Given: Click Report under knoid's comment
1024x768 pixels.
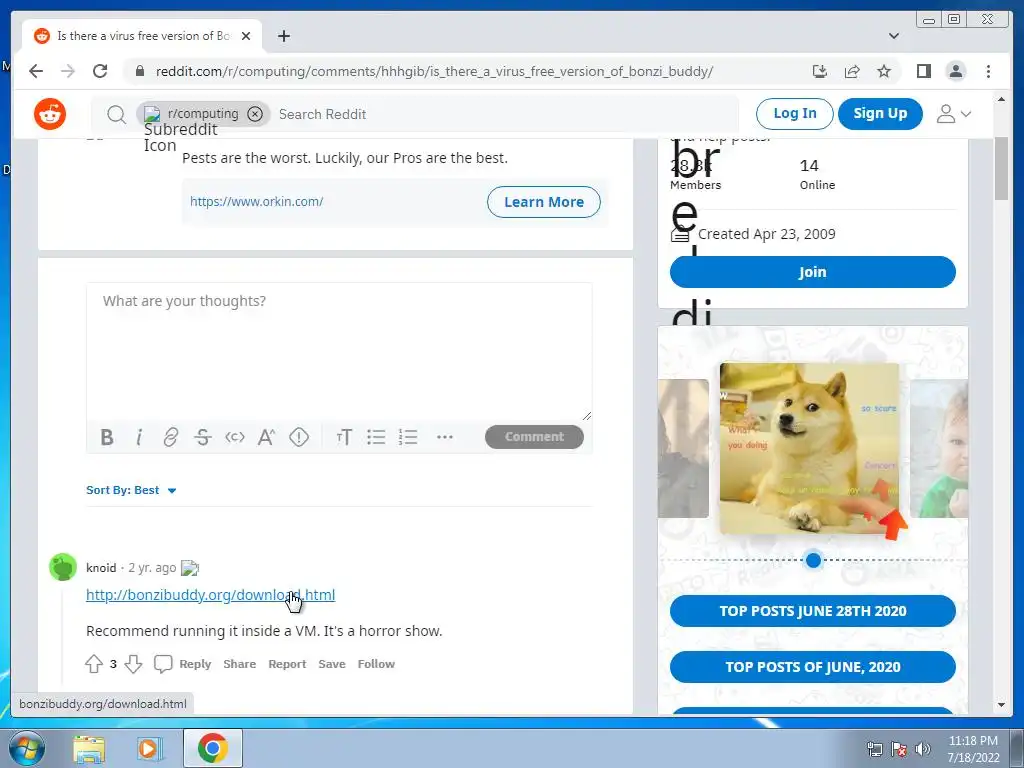Looking at the screenshot, I should [x=287, y=664].
